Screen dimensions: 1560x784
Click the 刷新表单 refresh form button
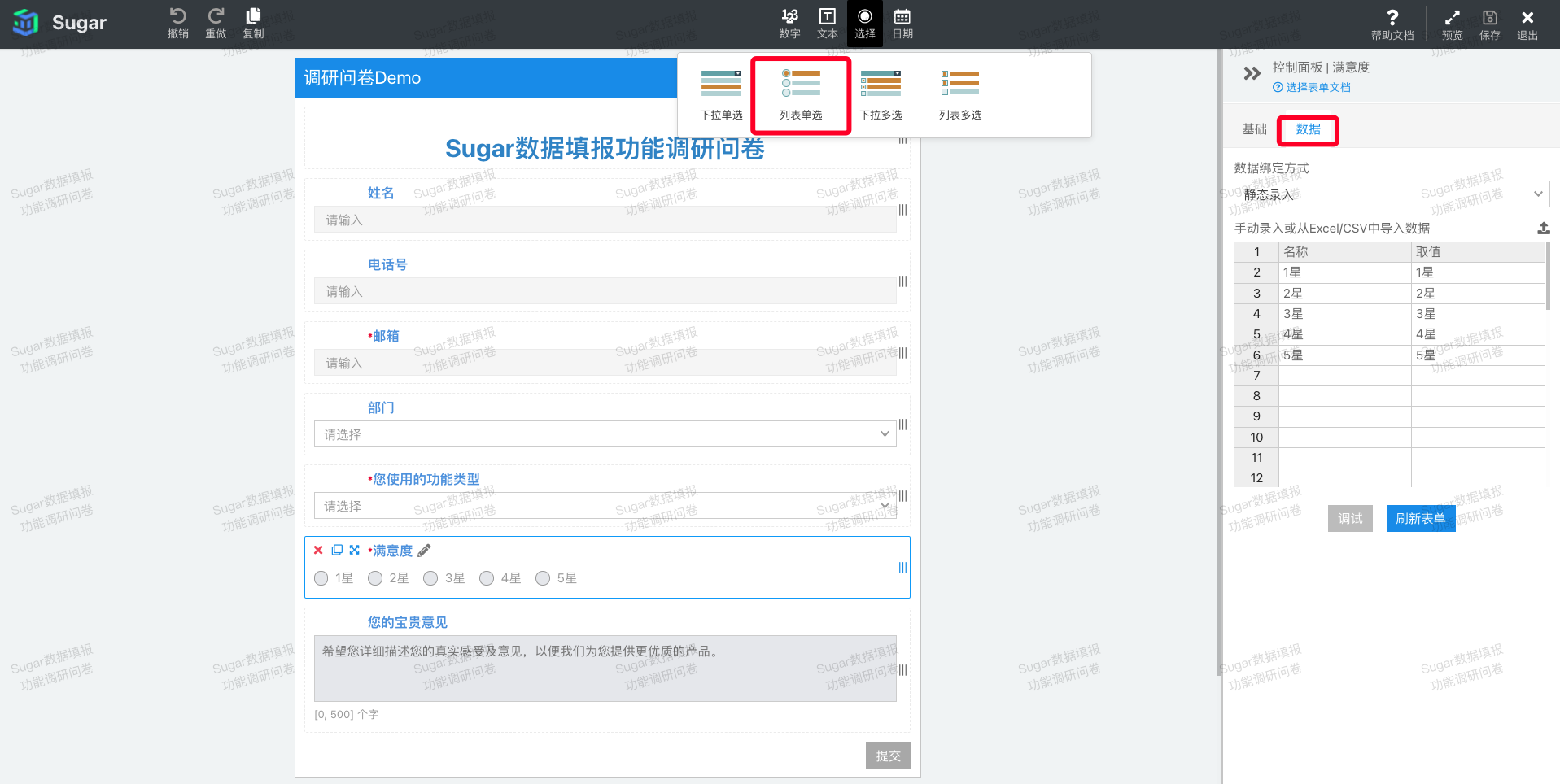click(x=1420, y=518)
